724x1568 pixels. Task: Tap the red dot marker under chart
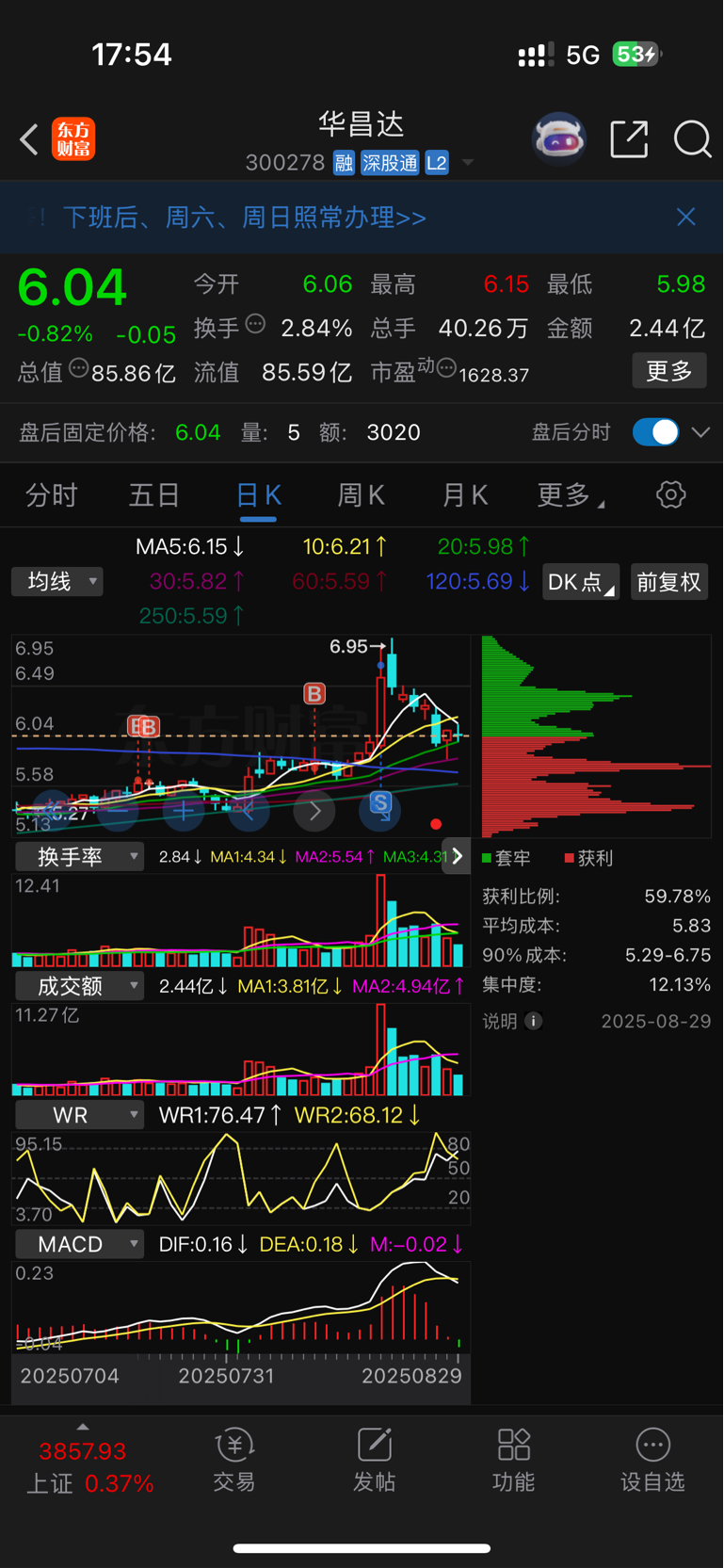click(436, 824)
